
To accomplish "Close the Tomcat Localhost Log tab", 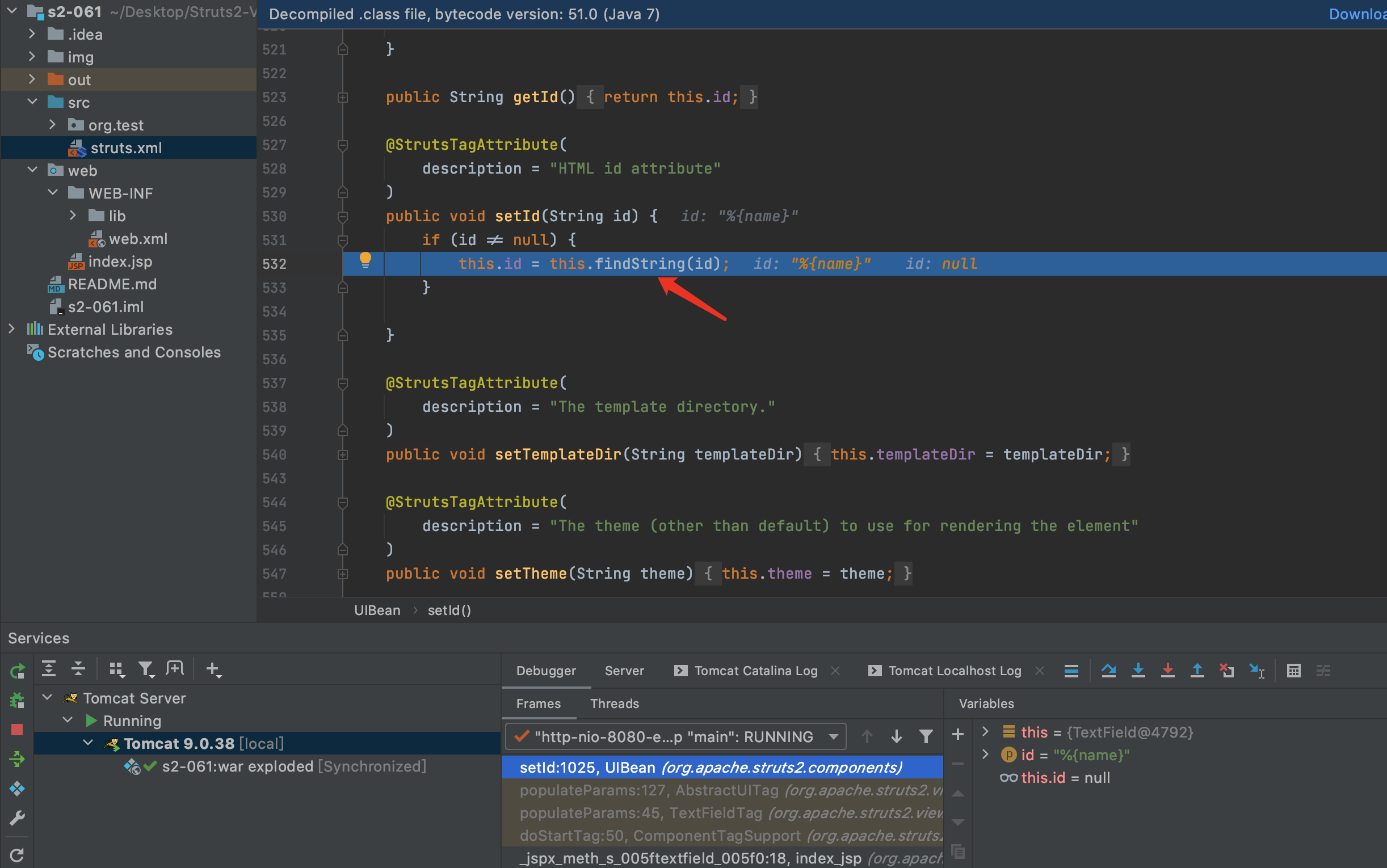I will click(x=1039, y=671).
